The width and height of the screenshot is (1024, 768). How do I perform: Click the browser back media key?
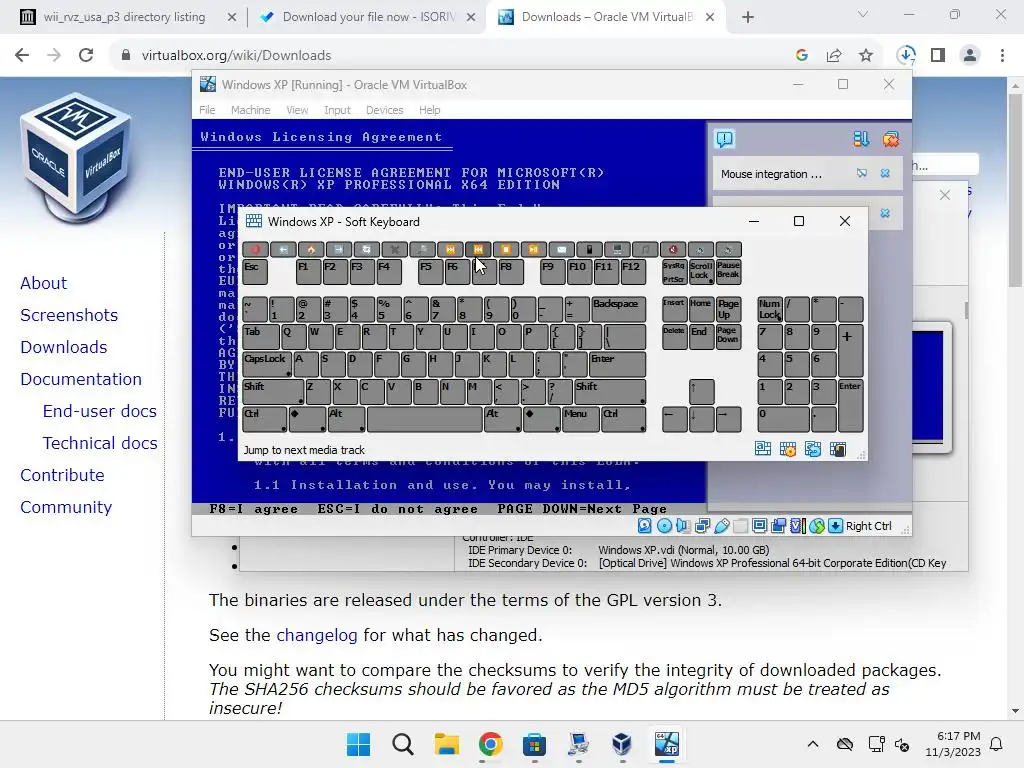point(283,249)
